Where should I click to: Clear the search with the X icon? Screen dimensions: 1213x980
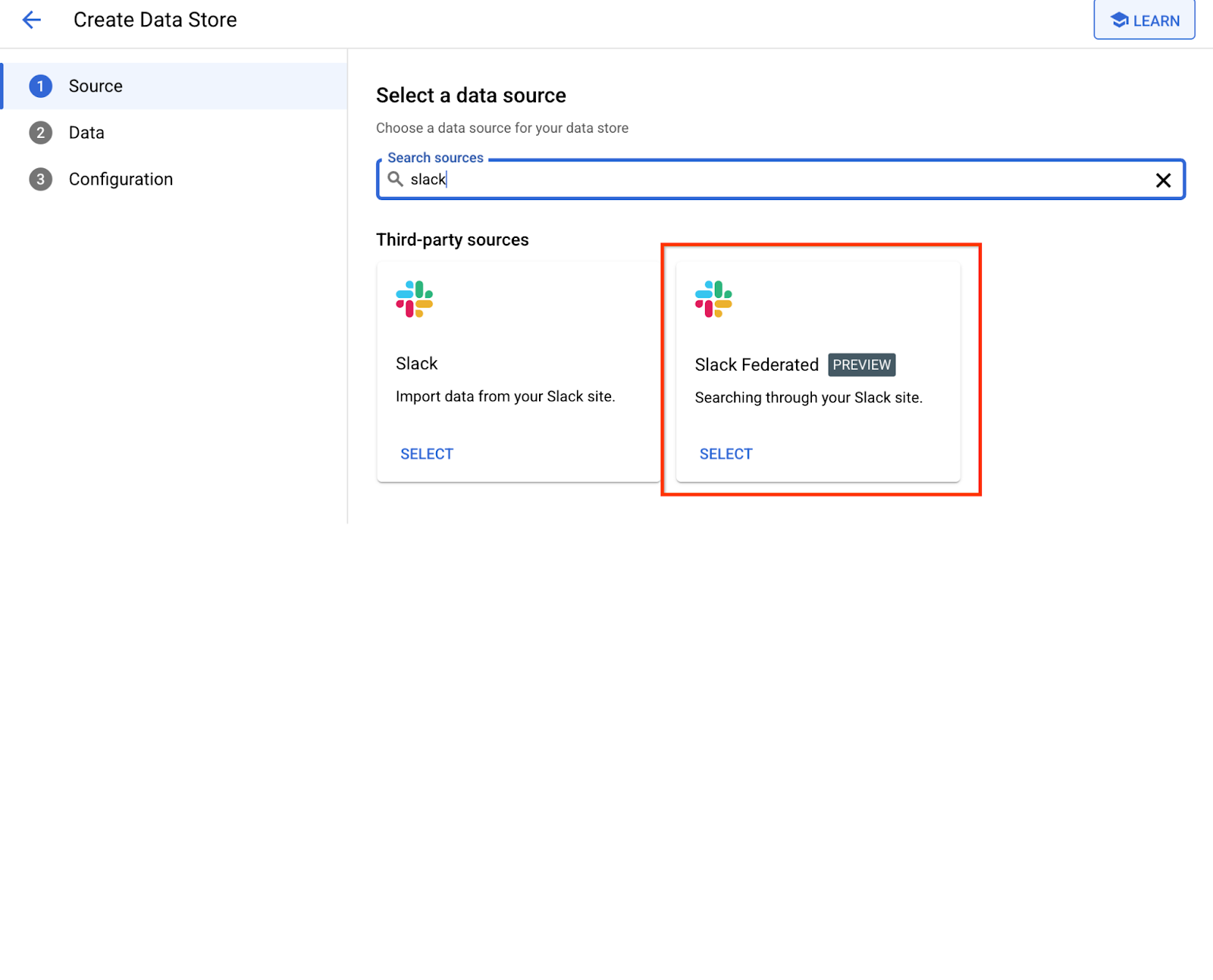(1163, 180)
